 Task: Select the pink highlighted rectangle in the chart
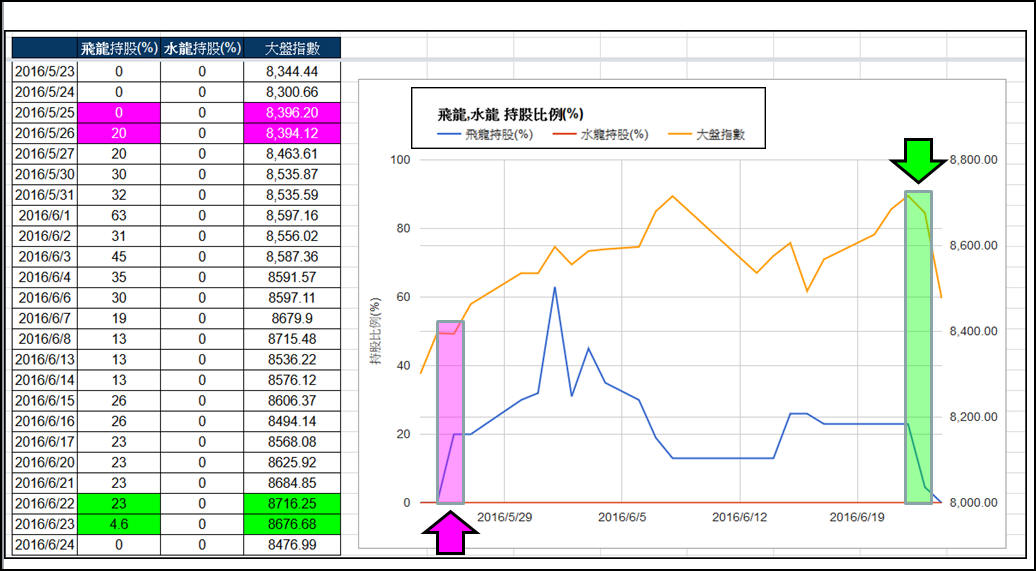[450, 411]
